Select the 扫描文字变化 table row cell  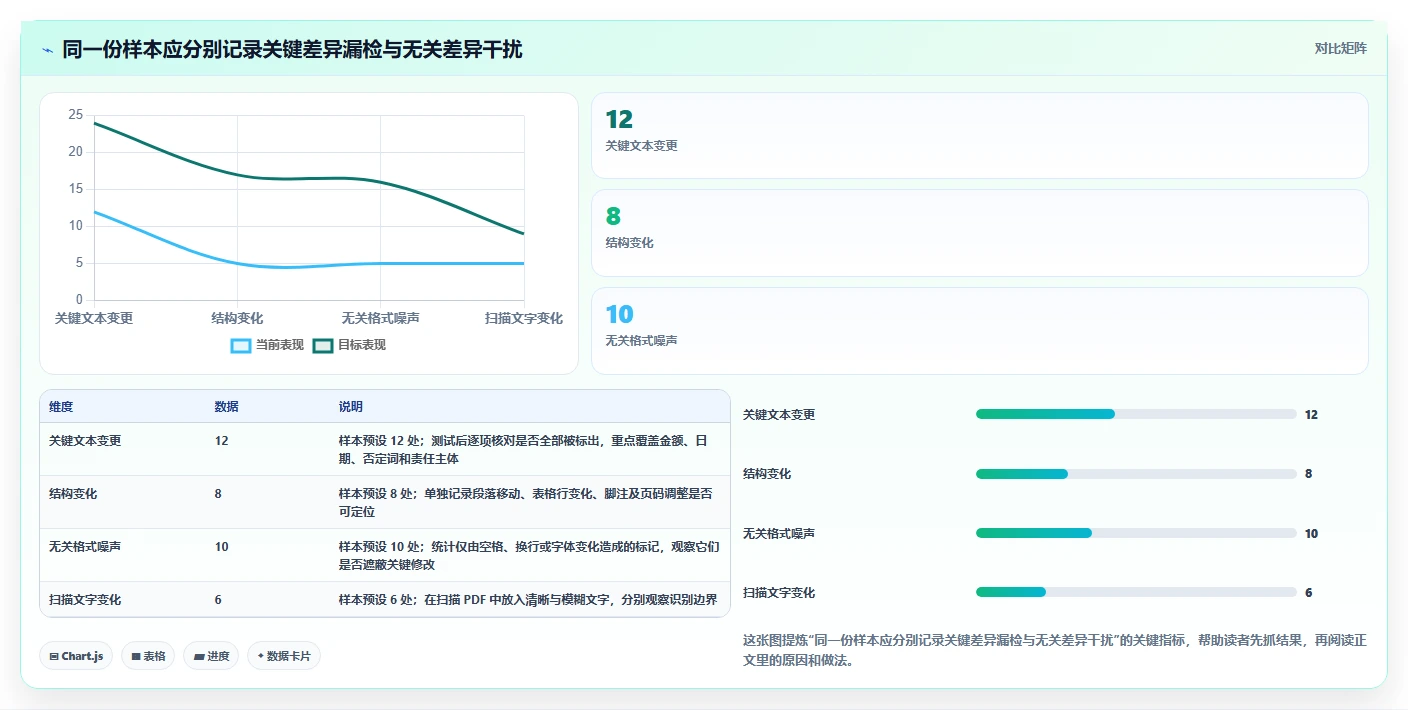85,600
